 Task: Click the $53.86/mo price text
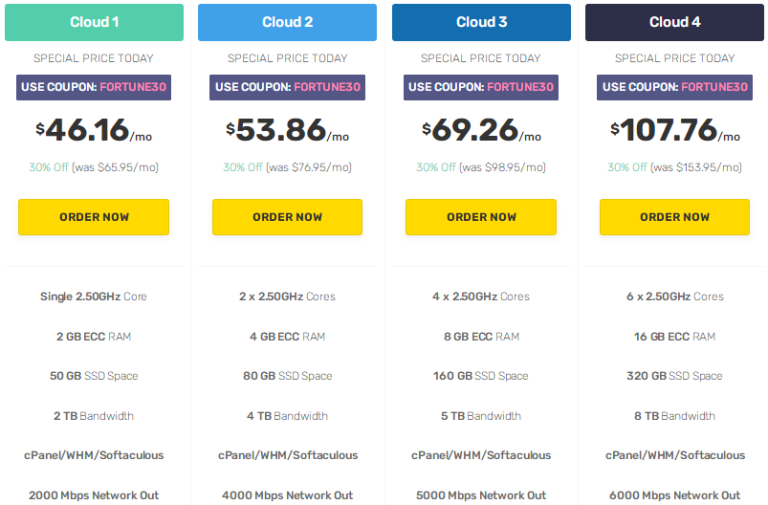tap(287, 131)
